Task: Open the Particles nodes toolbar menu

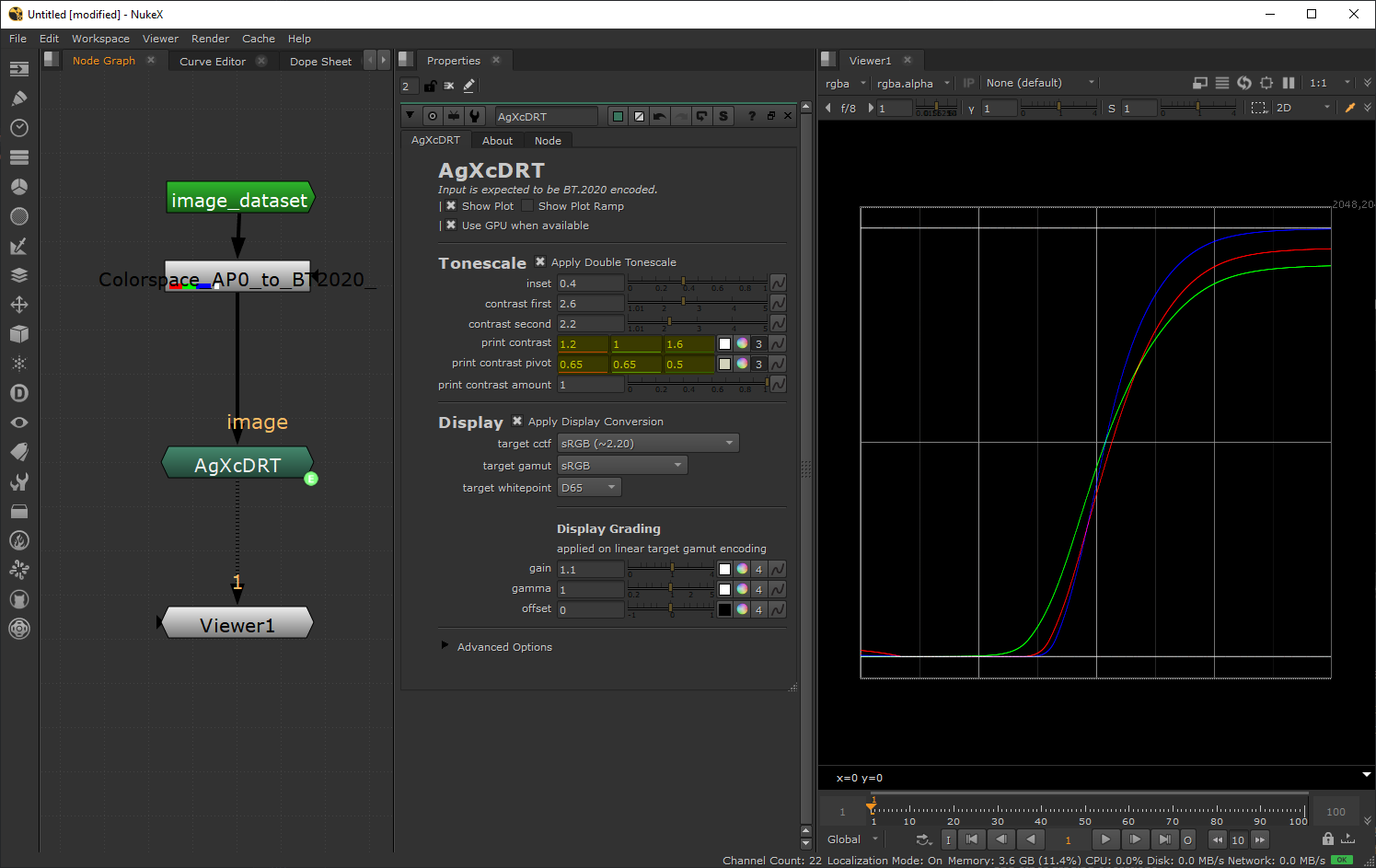Action: point(19,364)
